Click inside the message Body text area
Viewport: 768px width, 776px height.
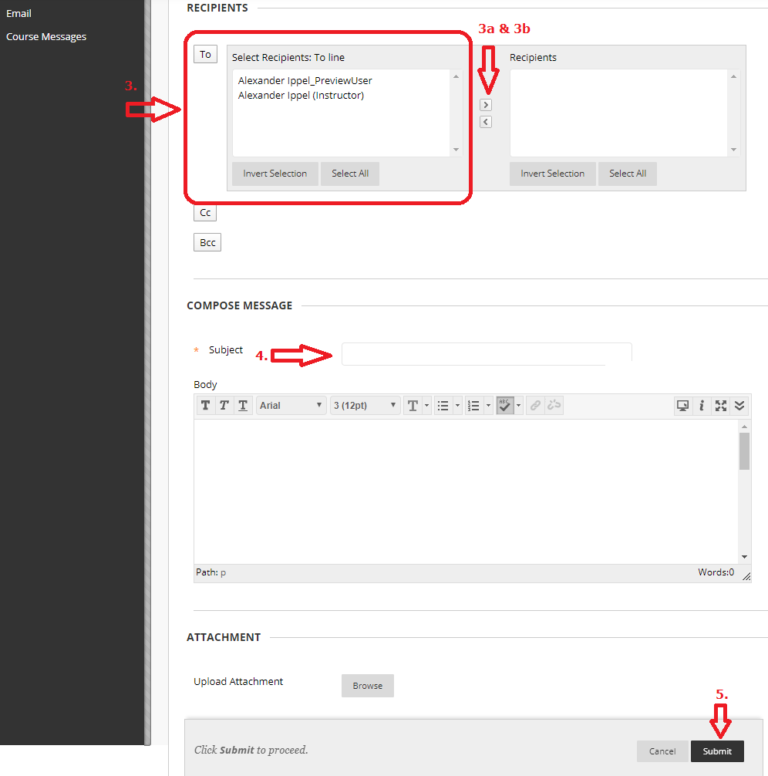(x=466, y=491)
